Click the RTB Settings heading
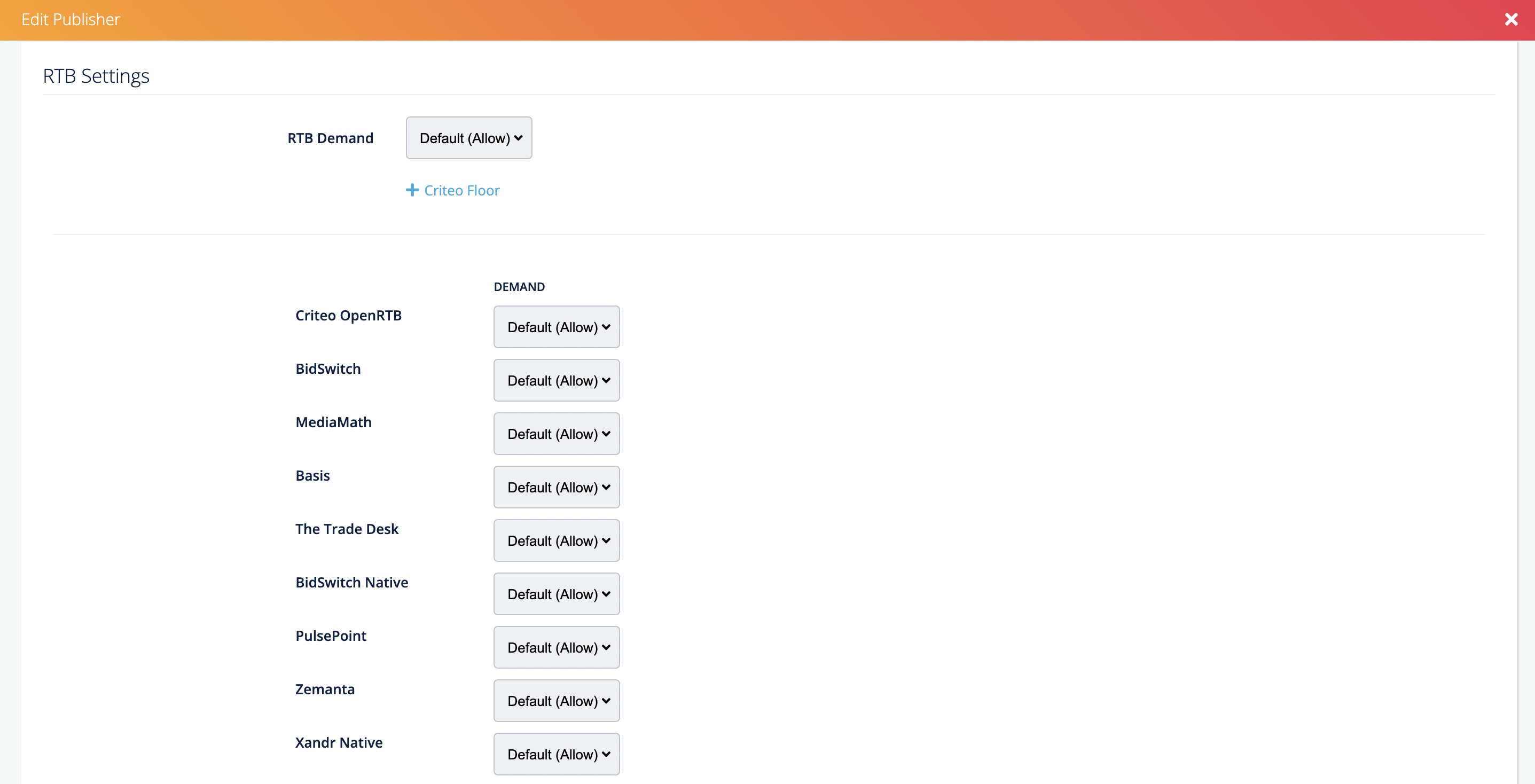 coord(96,76)
